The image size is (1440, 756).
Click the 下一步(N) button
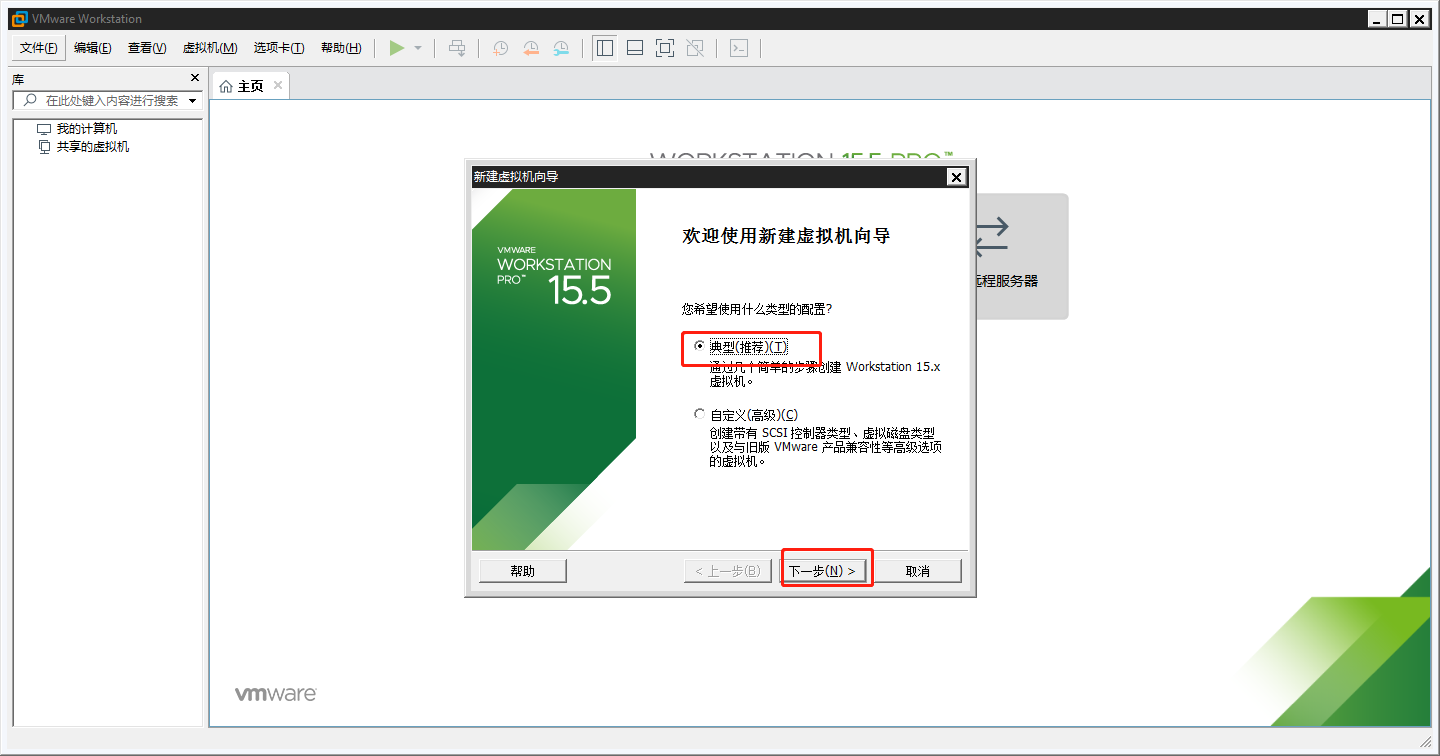[822, 571]
